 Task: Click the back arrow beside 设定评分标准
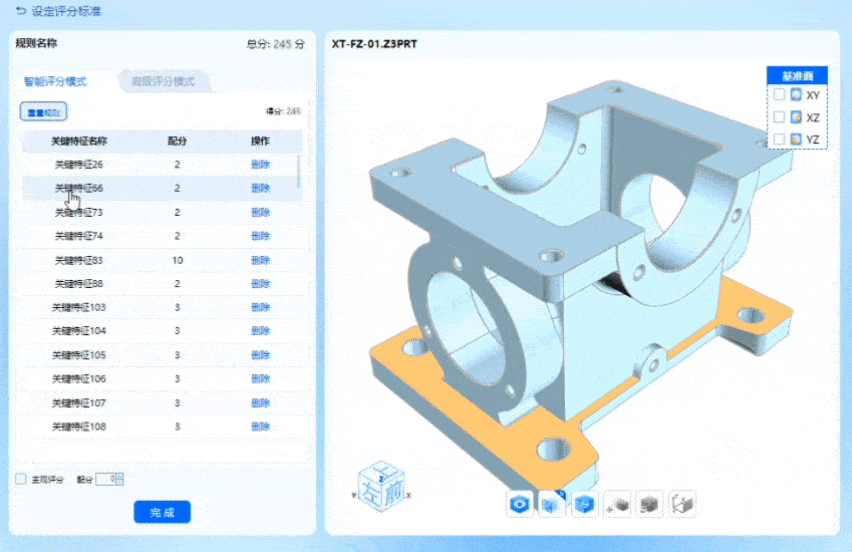tap(20, 11)
